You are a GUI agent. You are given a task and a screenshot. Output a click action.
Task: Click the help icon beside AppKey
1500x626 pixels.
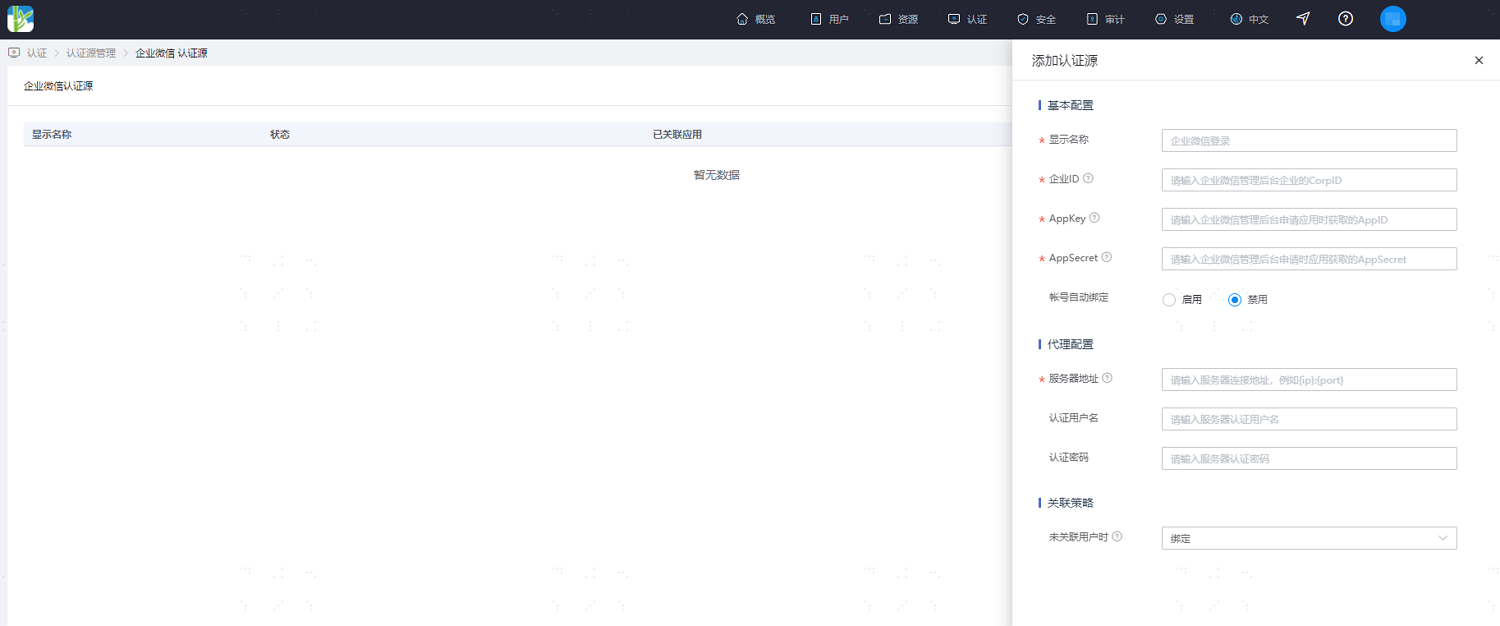click(x=1095, y=218)
